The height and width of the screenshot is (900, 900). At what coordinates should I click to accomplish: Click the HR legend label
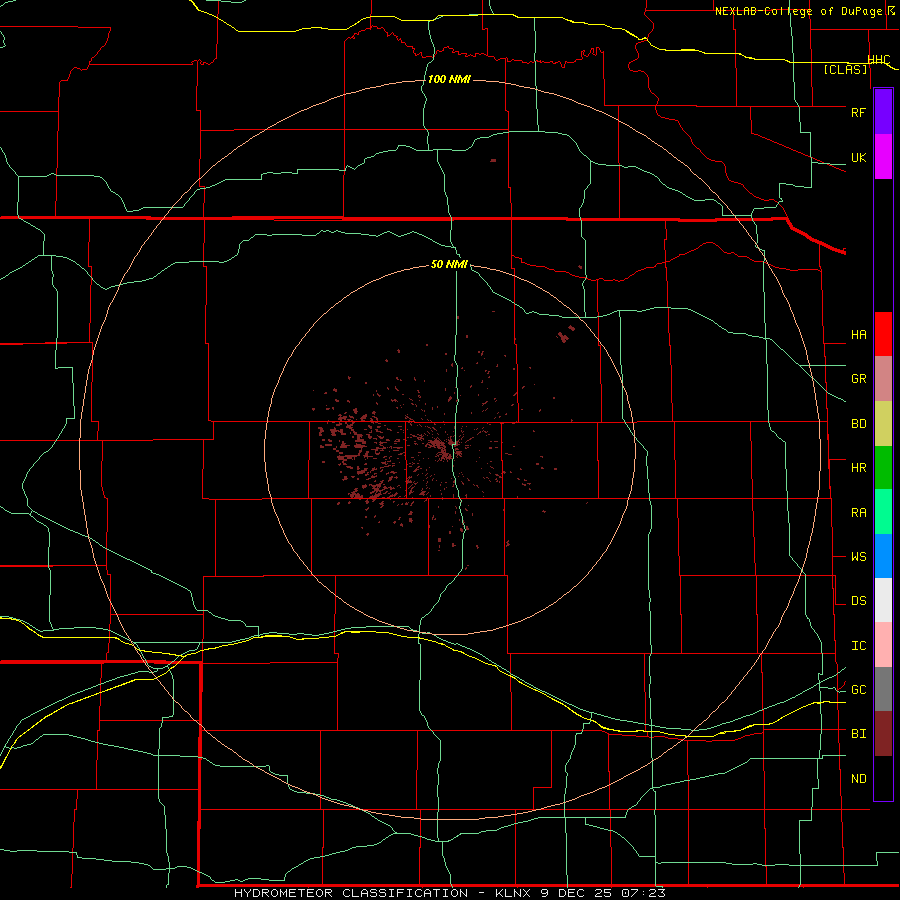[x=858, y=468]
